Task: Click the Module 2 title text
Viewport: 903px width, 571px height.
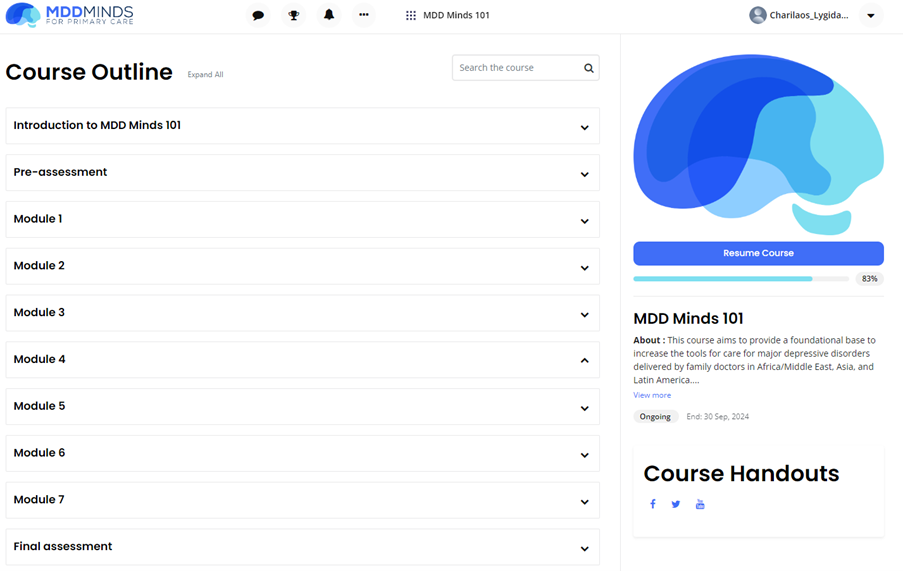Action: (39, 265)
